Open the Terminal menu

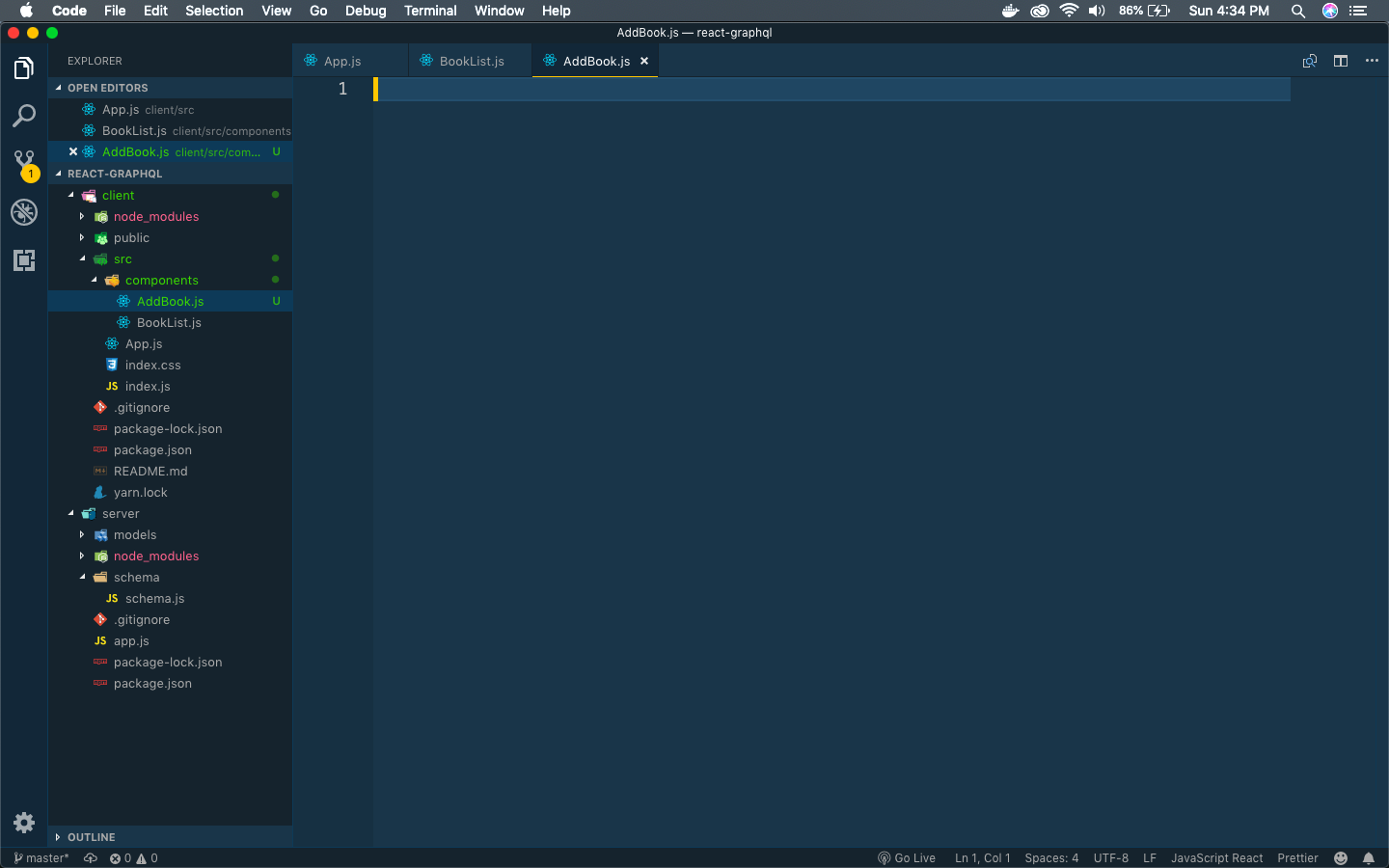[x=430, y=11]
